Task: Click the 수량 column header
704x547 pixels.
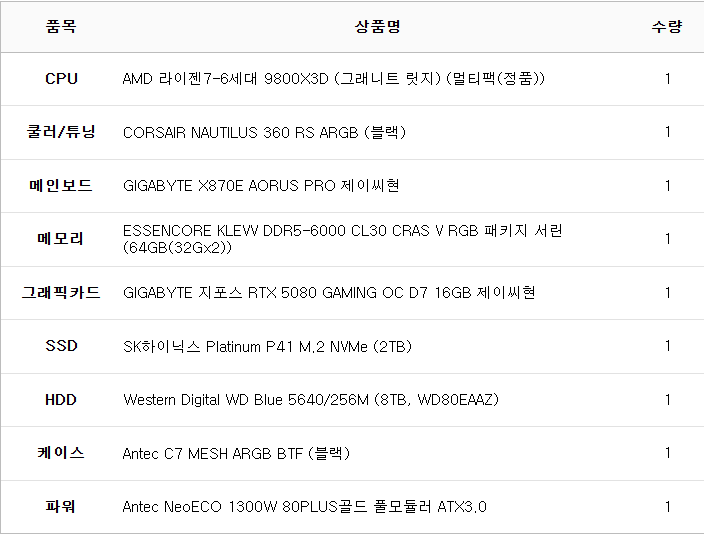Action: point(667,27)
